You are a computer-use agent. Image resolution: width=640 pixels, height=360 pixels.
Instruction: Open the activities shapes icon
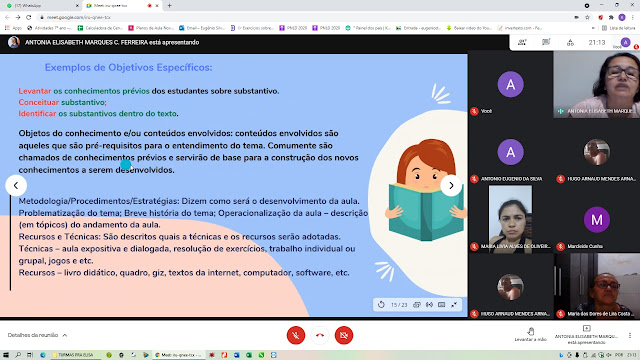tap(570, 42)
